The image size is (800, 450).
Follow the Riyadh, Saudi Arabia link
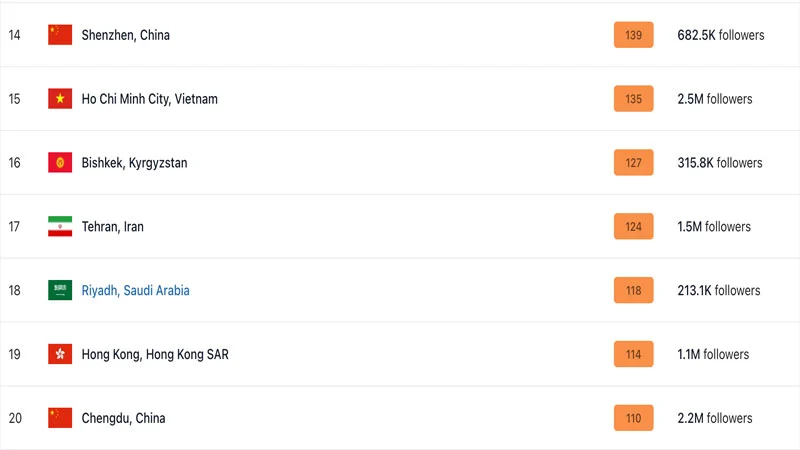(x=135, y=291)
